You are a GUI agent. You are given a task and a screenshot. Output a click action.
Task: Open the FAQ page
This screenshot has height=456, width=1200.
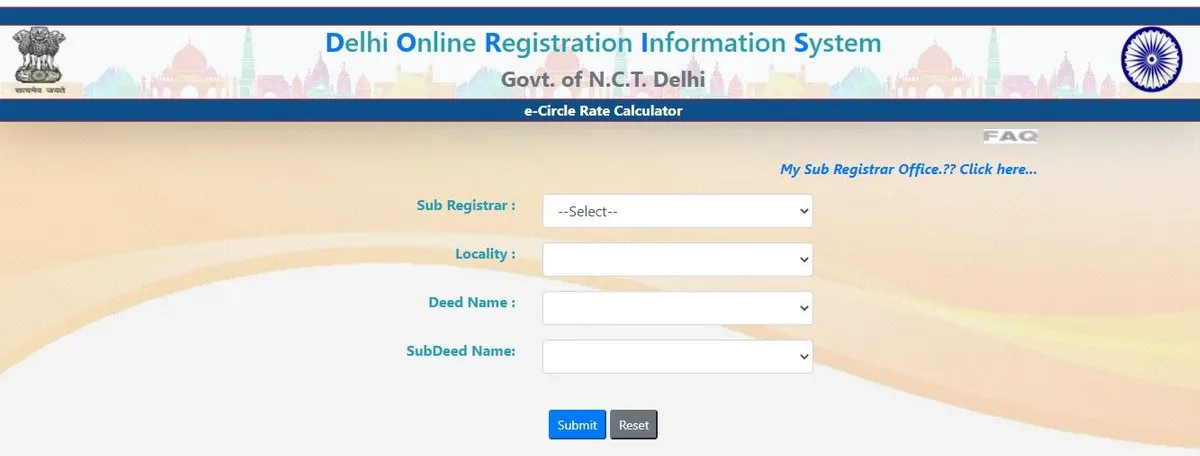[x=1010, y=136]
